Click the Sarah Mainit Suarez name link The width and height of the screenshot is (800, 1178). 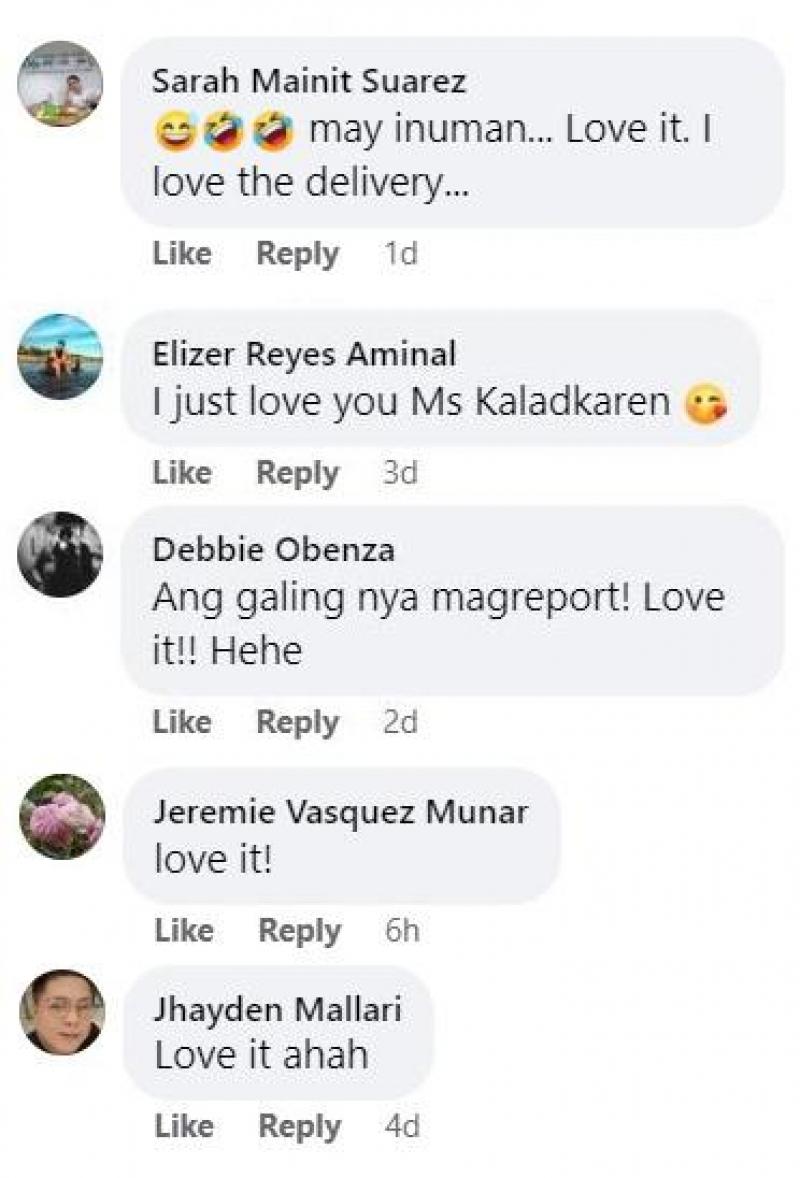[309, 80]
